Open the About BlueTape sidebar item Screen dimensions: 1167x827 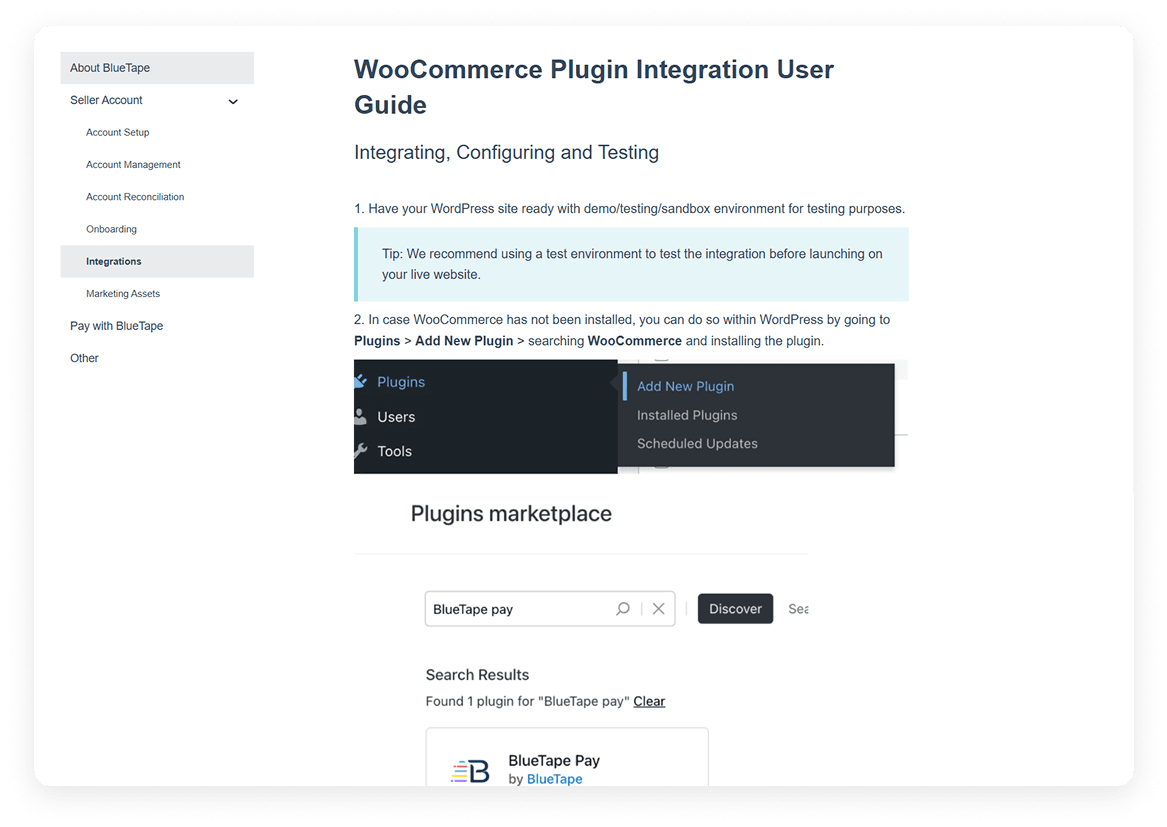(x=157, y=68)
